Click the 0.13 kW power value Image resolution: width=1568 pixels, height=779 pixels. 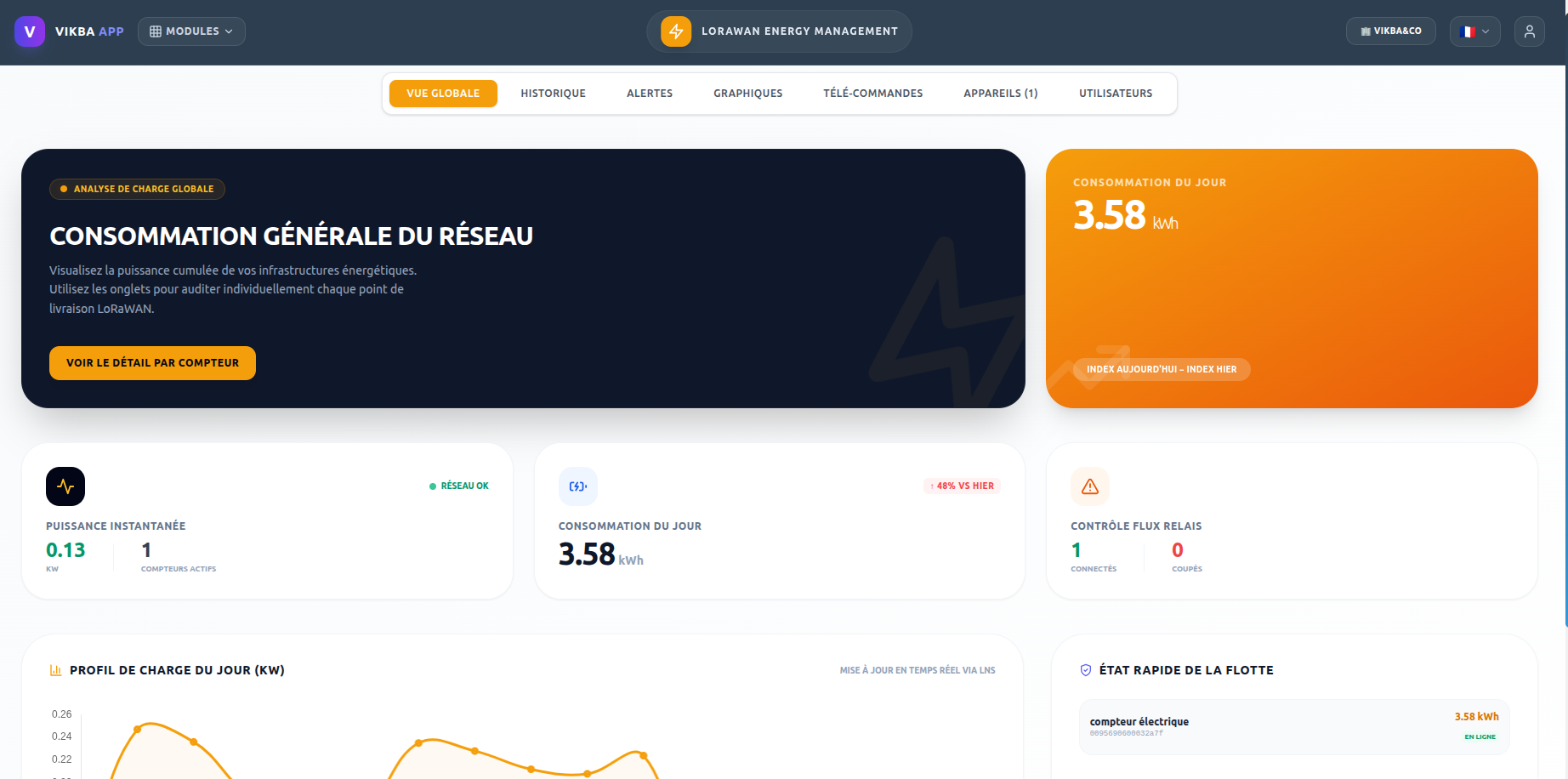pos(65,550)
